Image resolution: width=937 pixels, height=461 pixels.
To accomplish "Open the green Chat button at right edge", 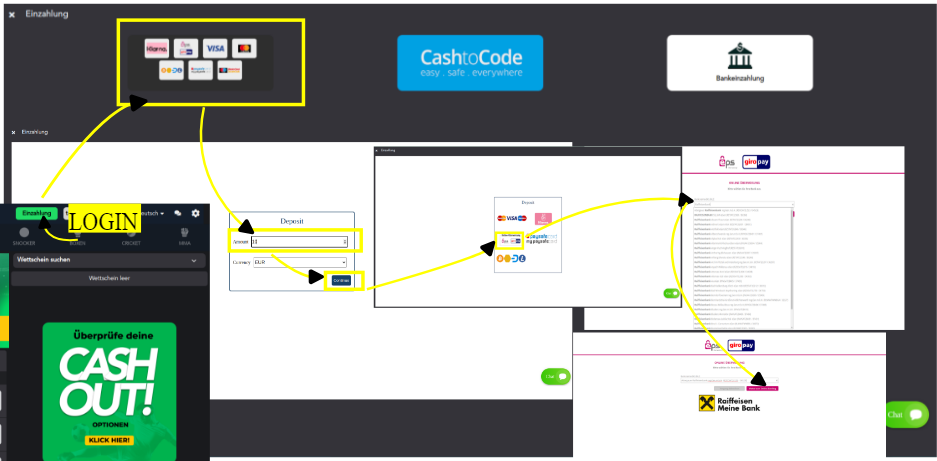I will click(907, 415).
